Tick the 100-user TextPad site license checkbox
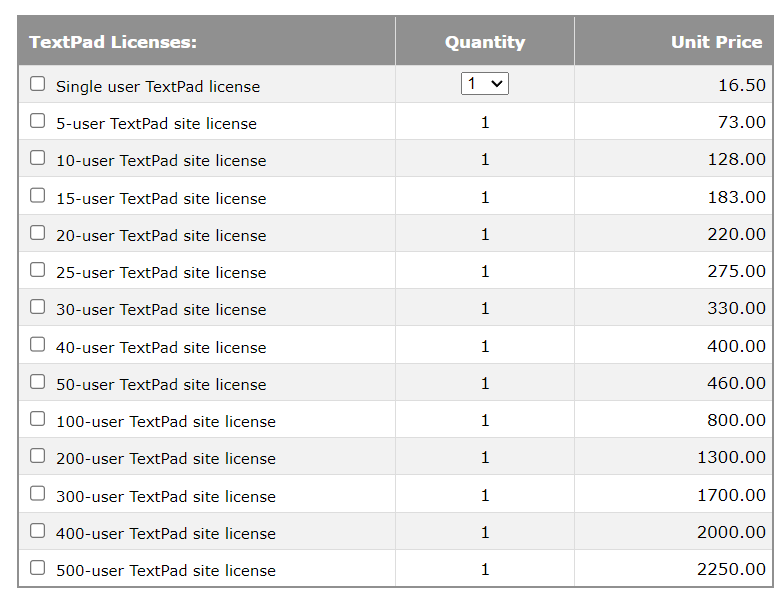The height and width of the screenshot is (602, 776). point(38,419)
